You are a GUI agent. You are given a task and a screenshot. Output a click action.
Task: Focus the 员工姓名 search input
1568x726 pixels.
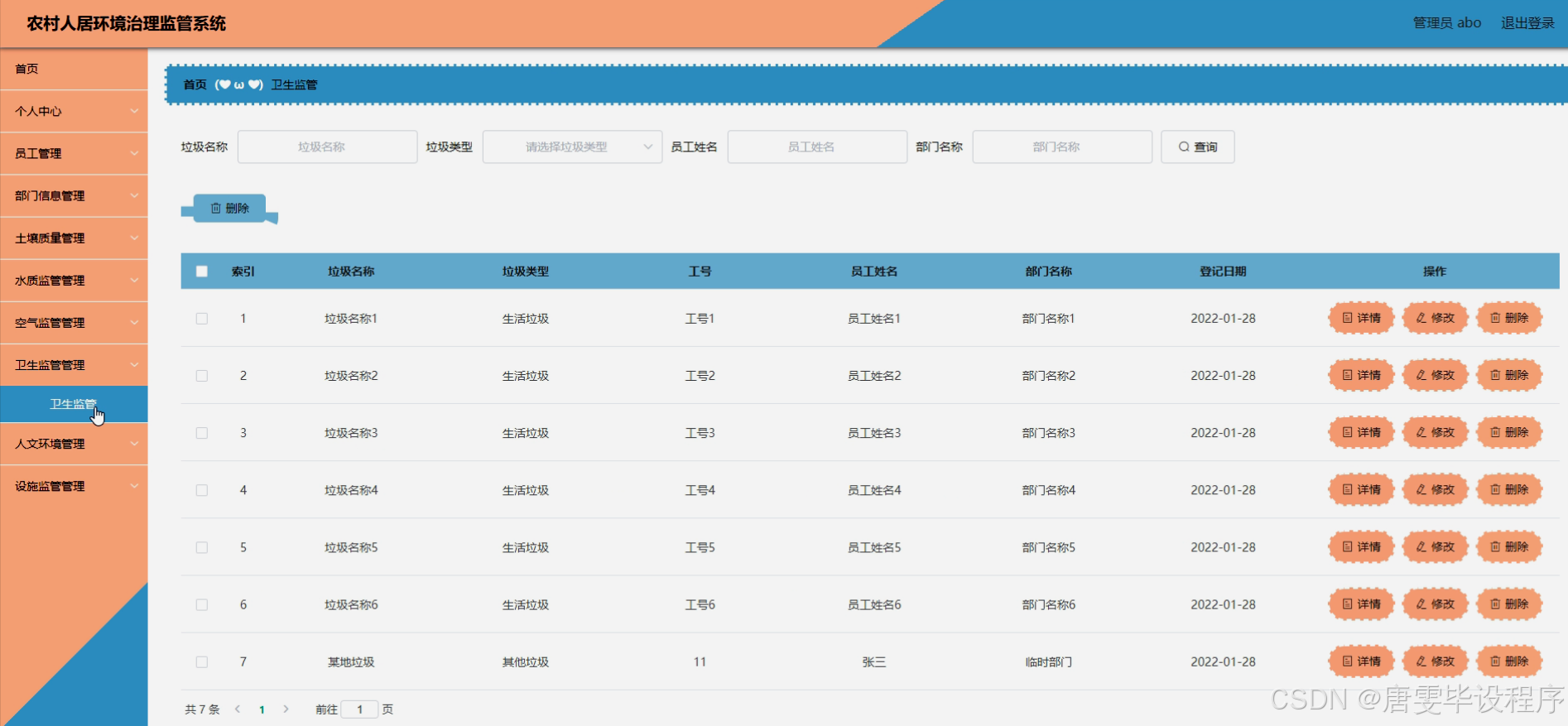point(817,147)
